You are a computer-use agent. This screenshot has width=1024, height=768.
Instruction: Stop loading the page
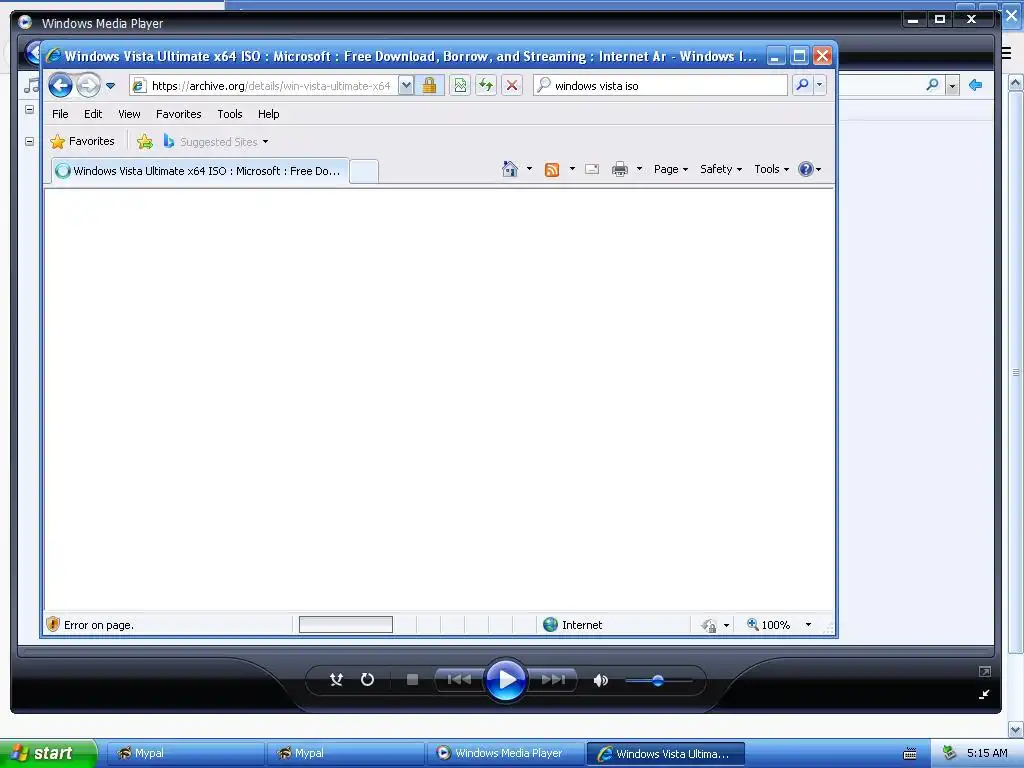[x=512, y=86]
